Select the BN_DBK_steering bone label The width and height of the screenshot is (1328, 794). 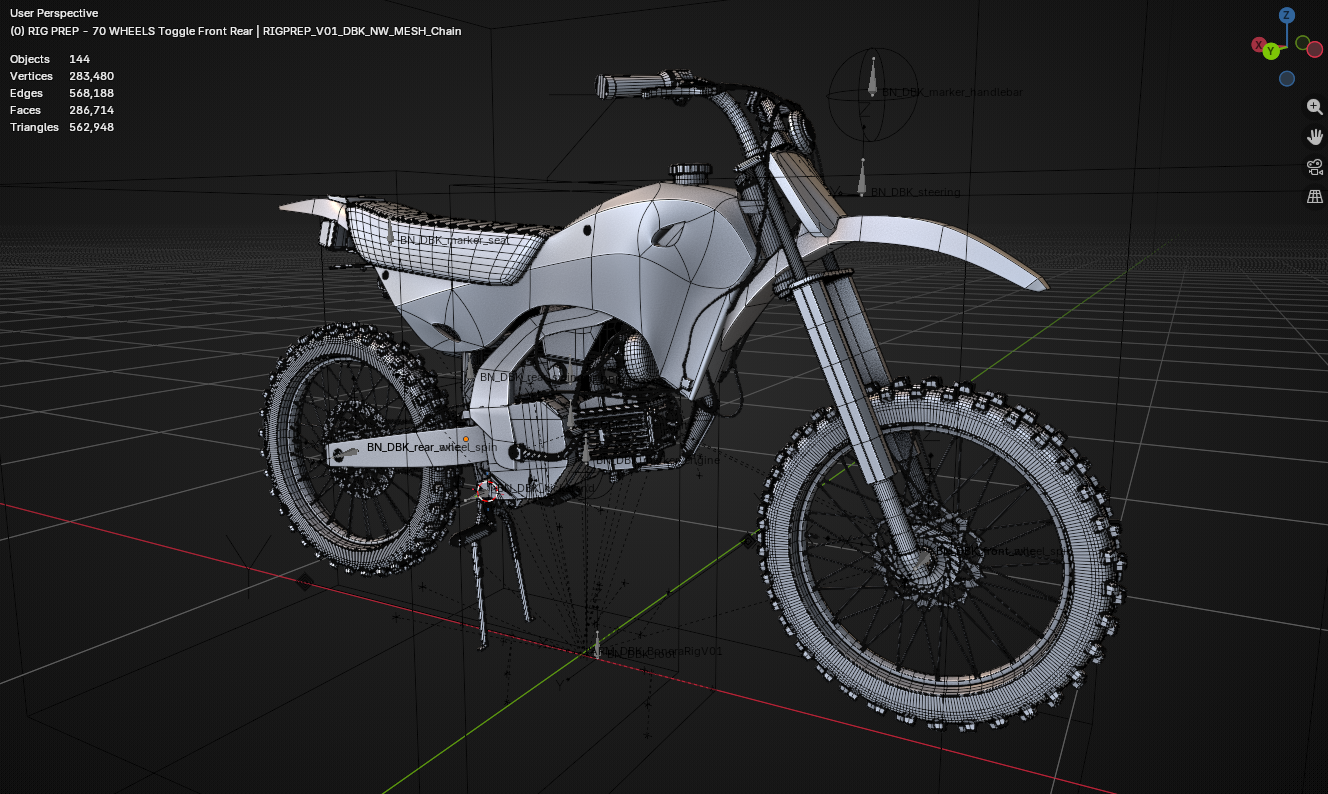click(915, 192)
